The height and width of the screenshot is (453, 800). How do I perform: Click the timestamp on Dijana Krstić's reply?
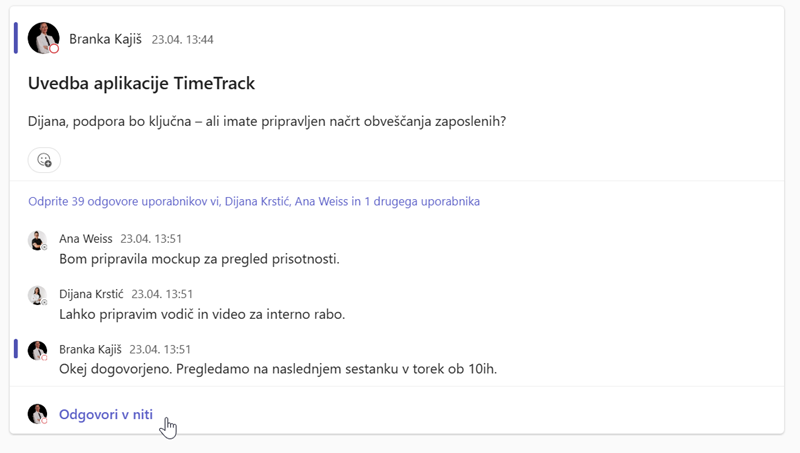(162, 294)
